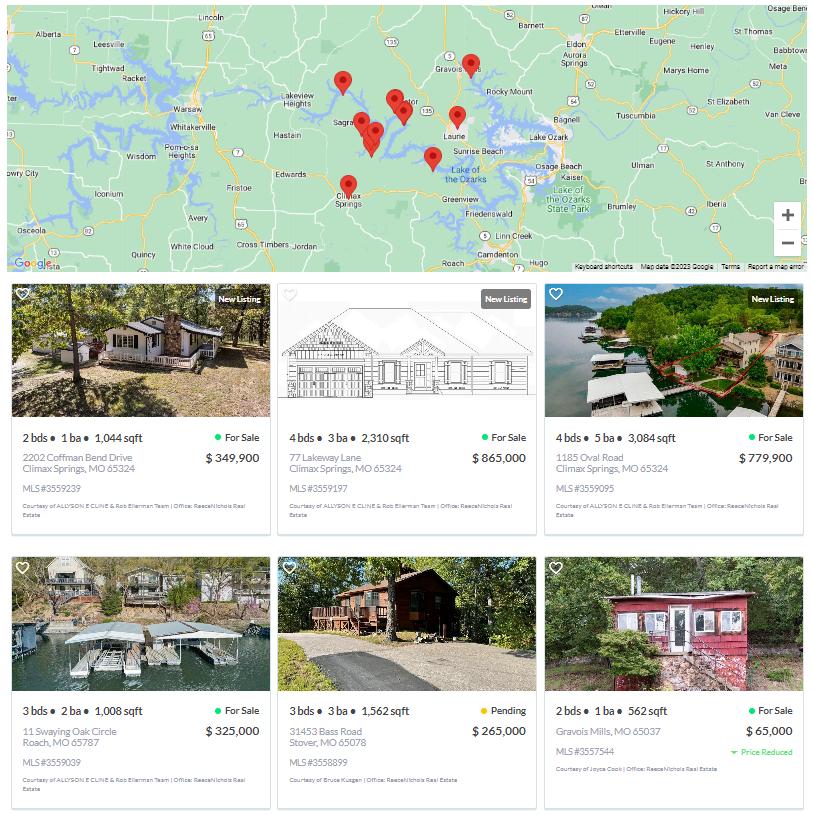813x815 pixels.
Task: Toggle heart on 1185 Oval Road listing
Action: [556, 294]
